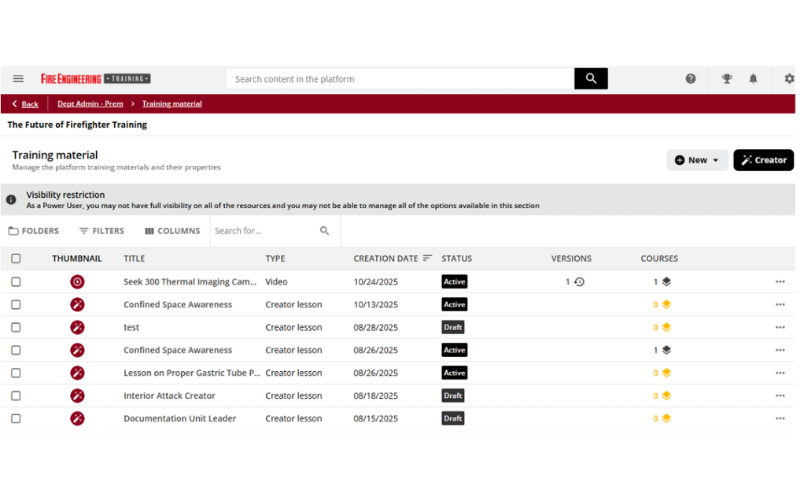This screenshot has width=800, height=500.
Task: Open Interior Attack Creator title
Action: pyautogui.click(x=169, y=395)
